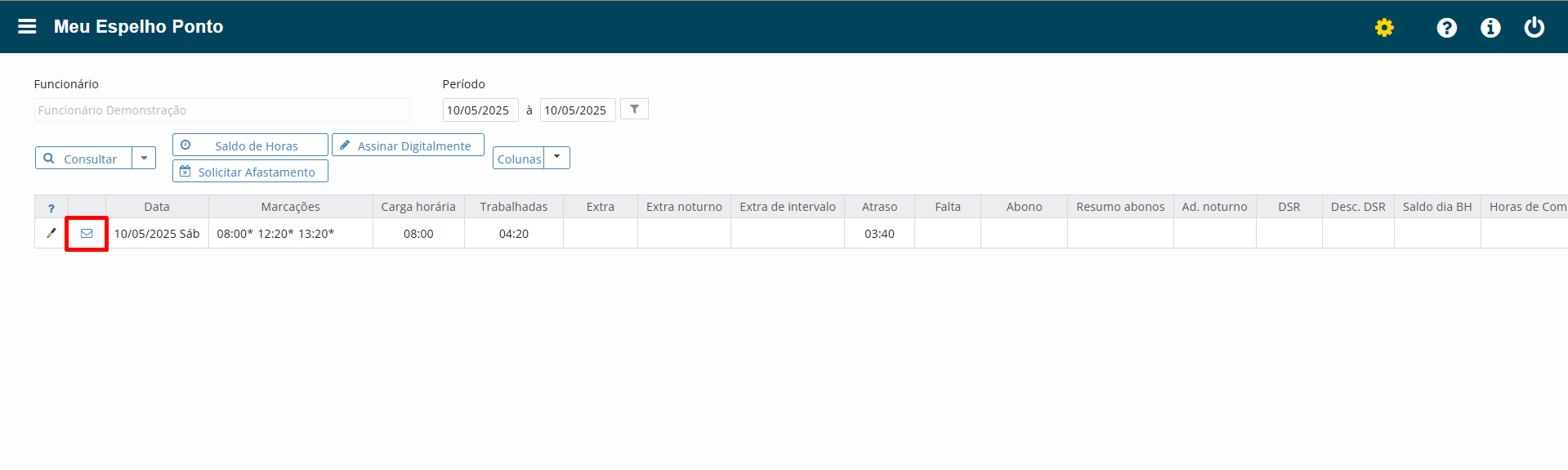The height and width of the screenshot is (470, 1568).
Task: Click the Trabalhadas column header
Action: (514, 207)
